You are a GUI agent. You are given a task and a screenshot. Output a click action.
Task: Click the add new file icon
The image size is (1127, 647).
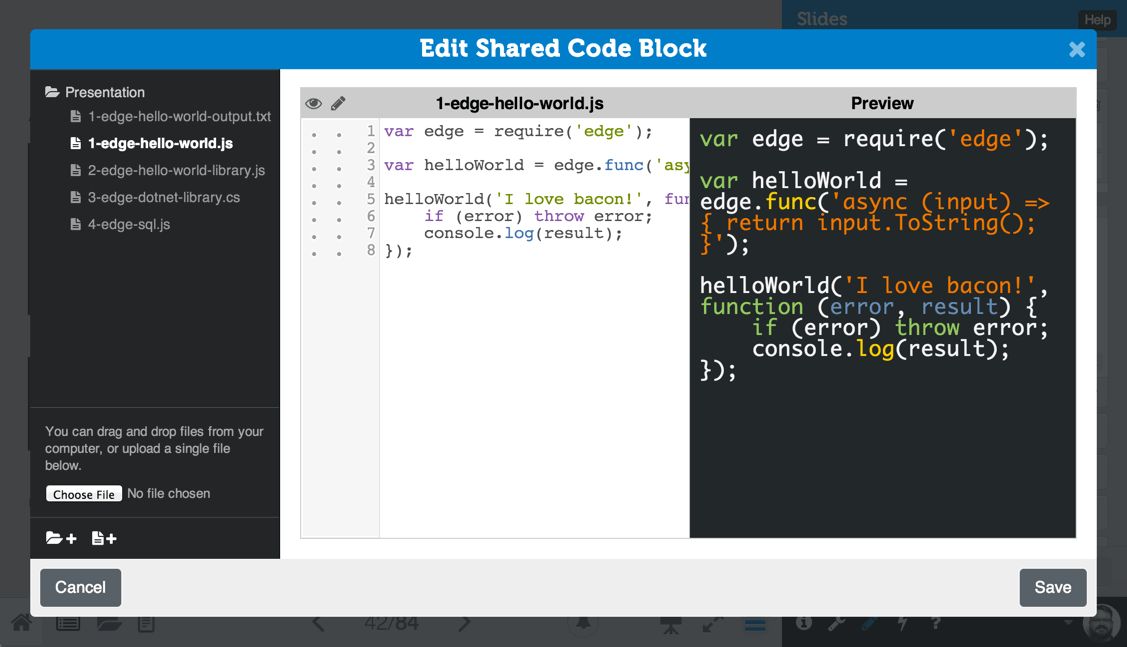pyautogui.click(x=104, y=538)
